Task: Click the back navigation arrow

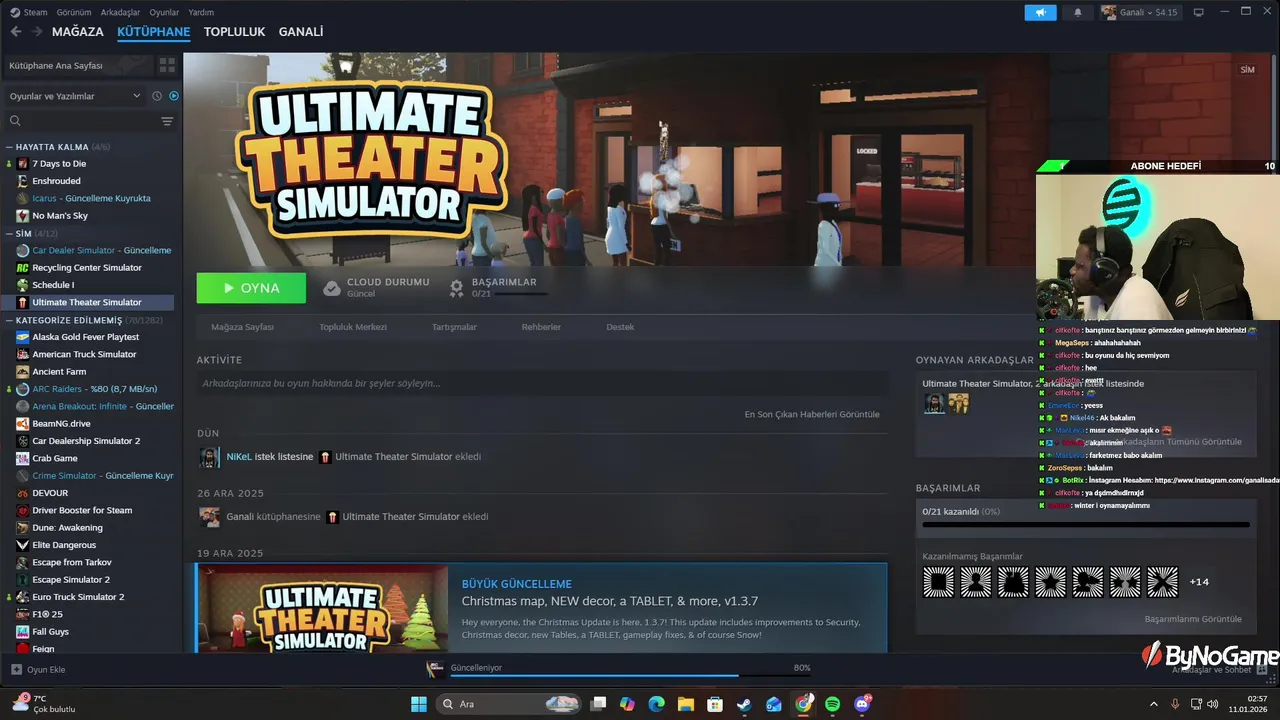Action: point(16,32)
